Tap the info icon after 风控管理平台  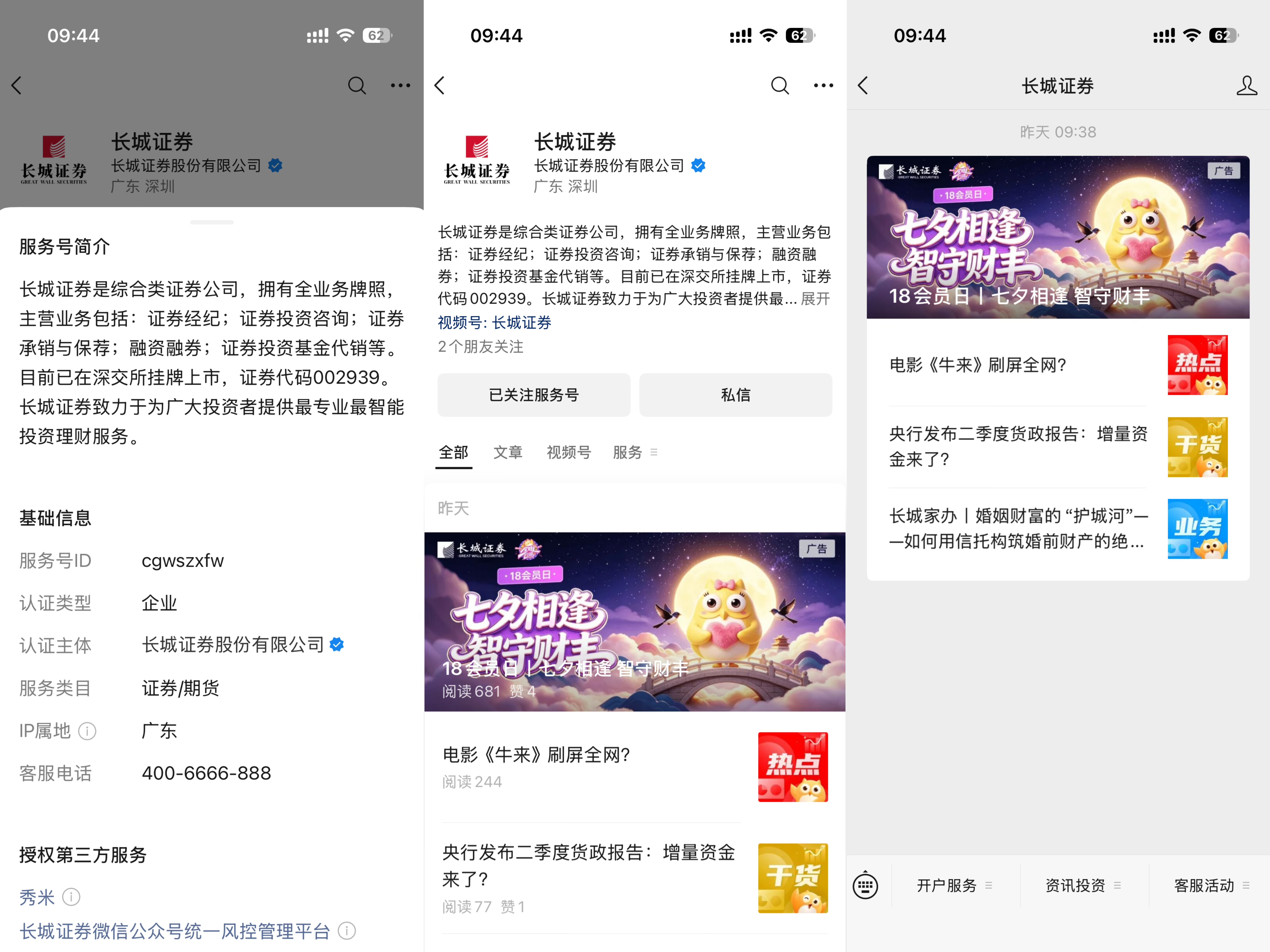coord(347,931)
